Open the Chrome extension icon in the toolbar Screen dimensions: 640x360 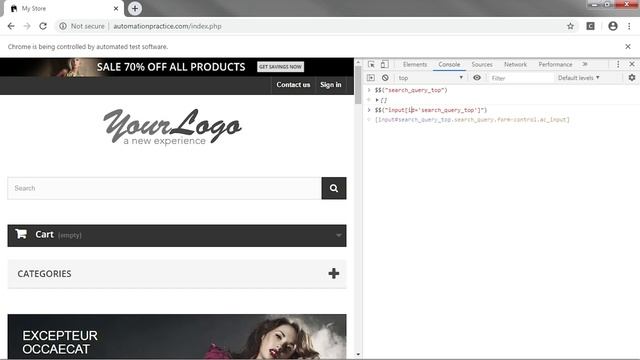click(591, 26)
